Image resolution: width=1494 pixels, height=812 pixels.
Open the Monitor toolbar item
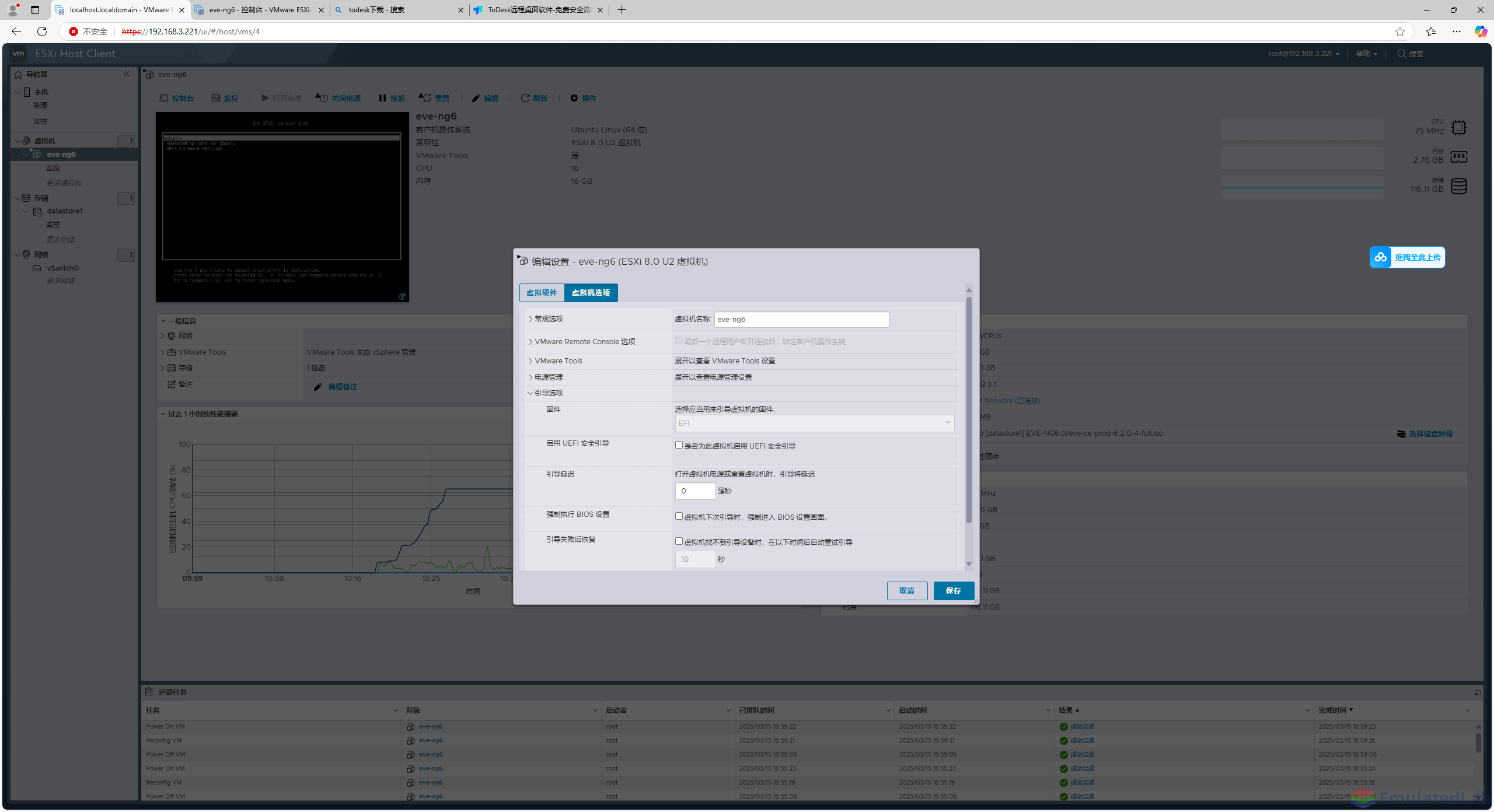tap(225, 98)
